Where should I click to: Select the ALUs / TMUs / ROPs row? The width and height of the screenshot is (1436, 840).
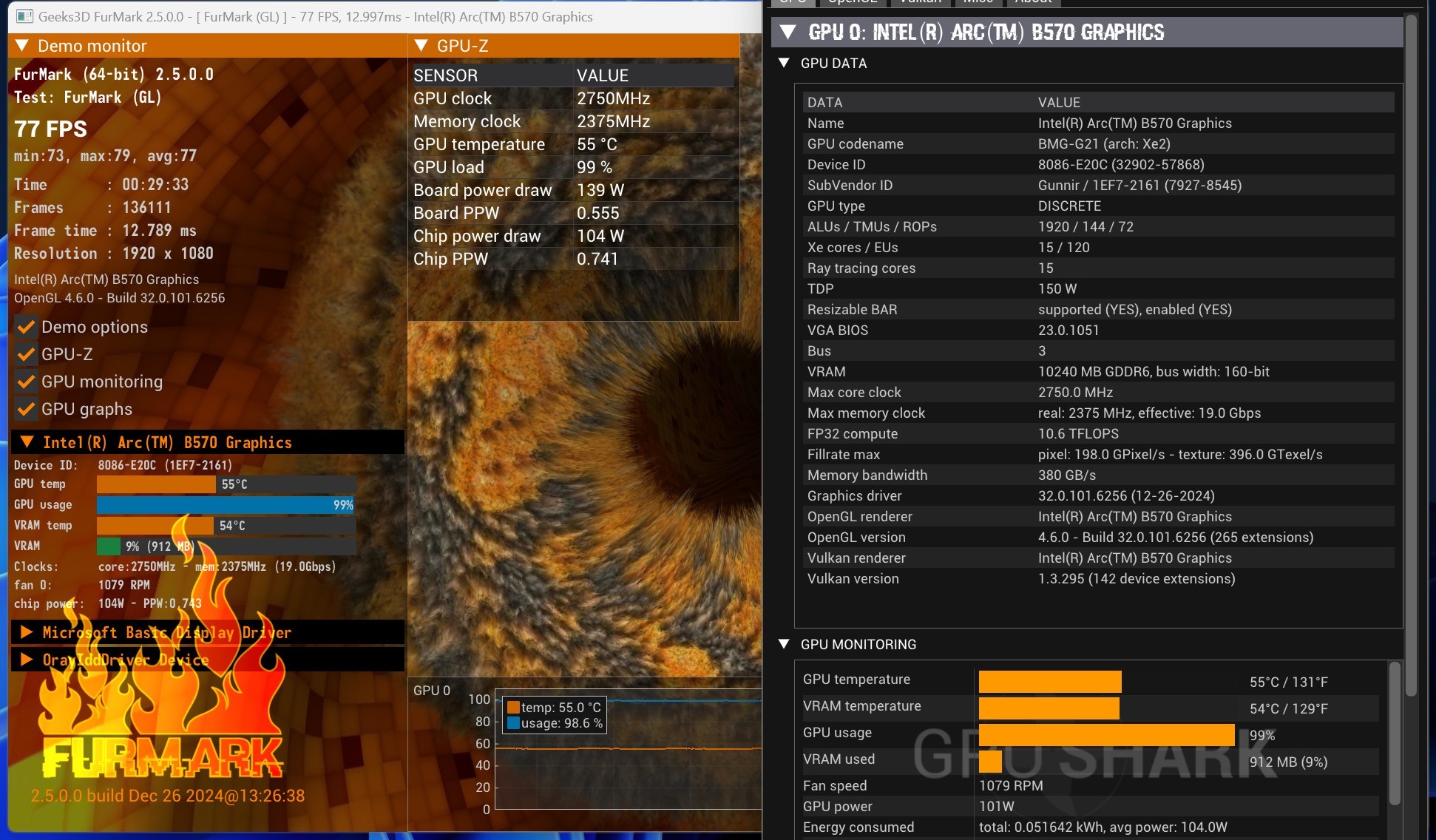click(x=1098, y=226)
